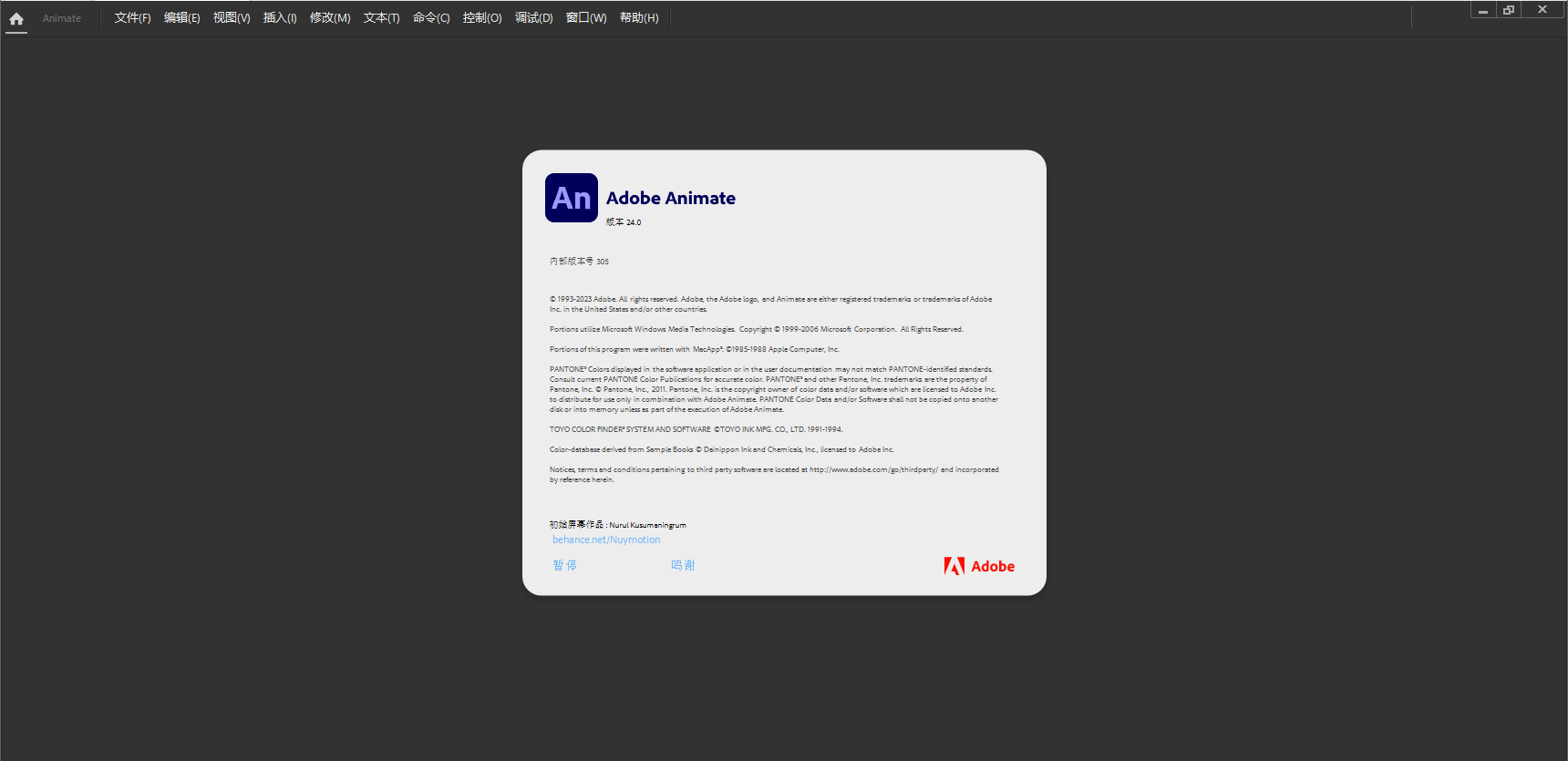
Task: Select the Animate workspace tab
Action: (x=62, y=18)
